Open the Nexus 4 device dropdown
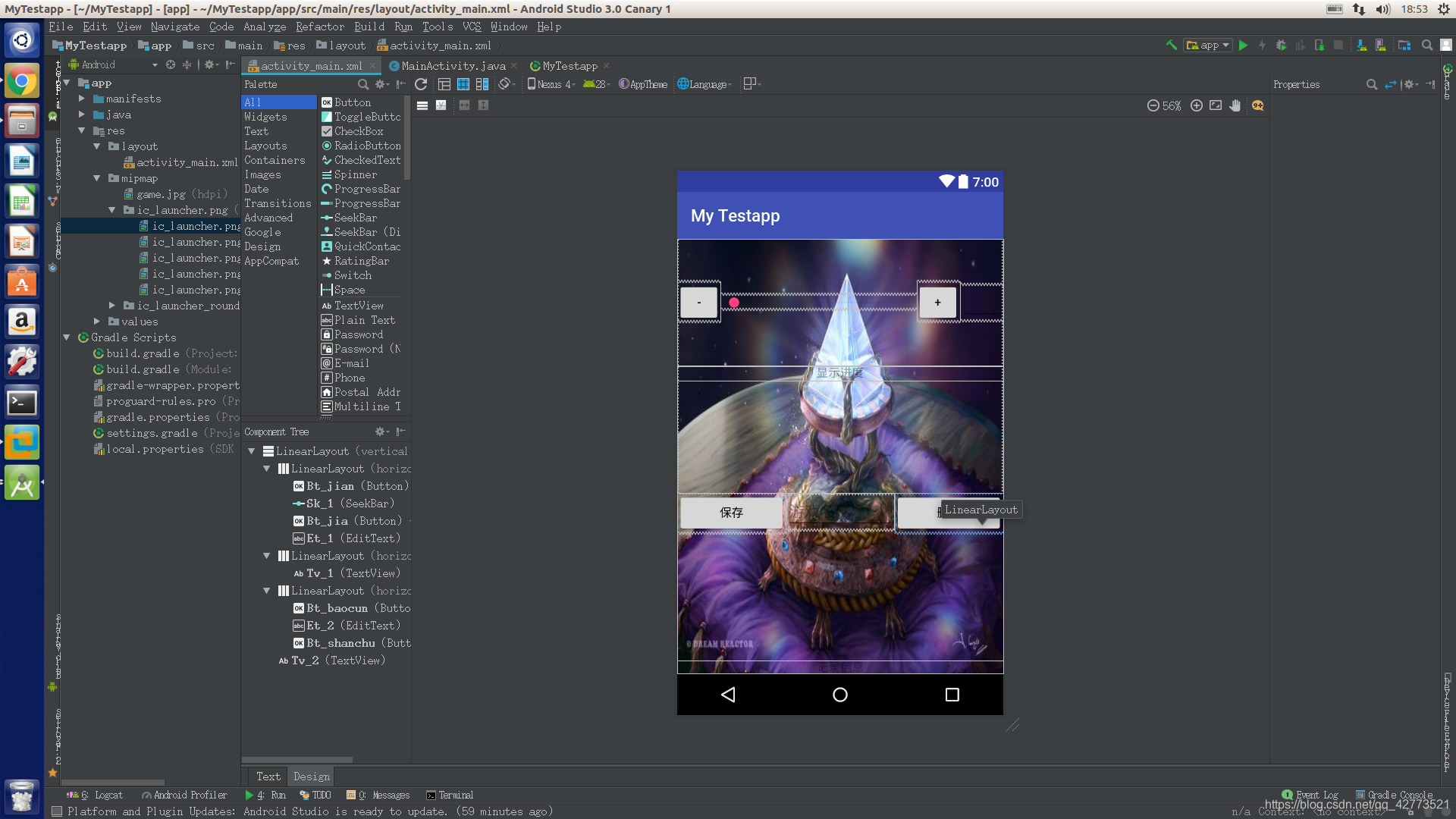 coord(551,84)
